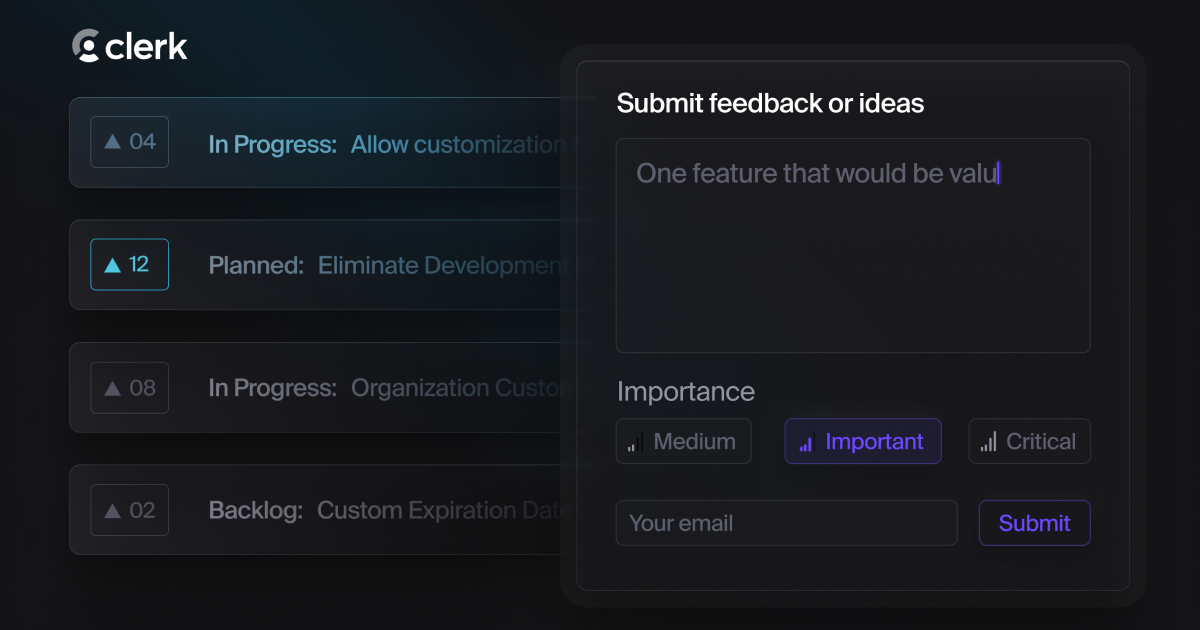Upvote the Backlog item with 02 votes
The width and height of the screenshot is (1200, 630).
tap(129, 509)
